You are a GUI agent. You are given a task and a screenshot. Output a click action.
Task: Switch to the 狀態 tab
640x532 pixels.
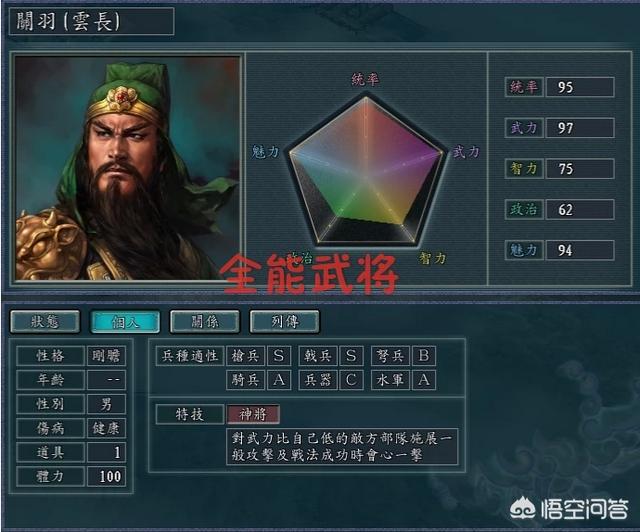(45, 322)
